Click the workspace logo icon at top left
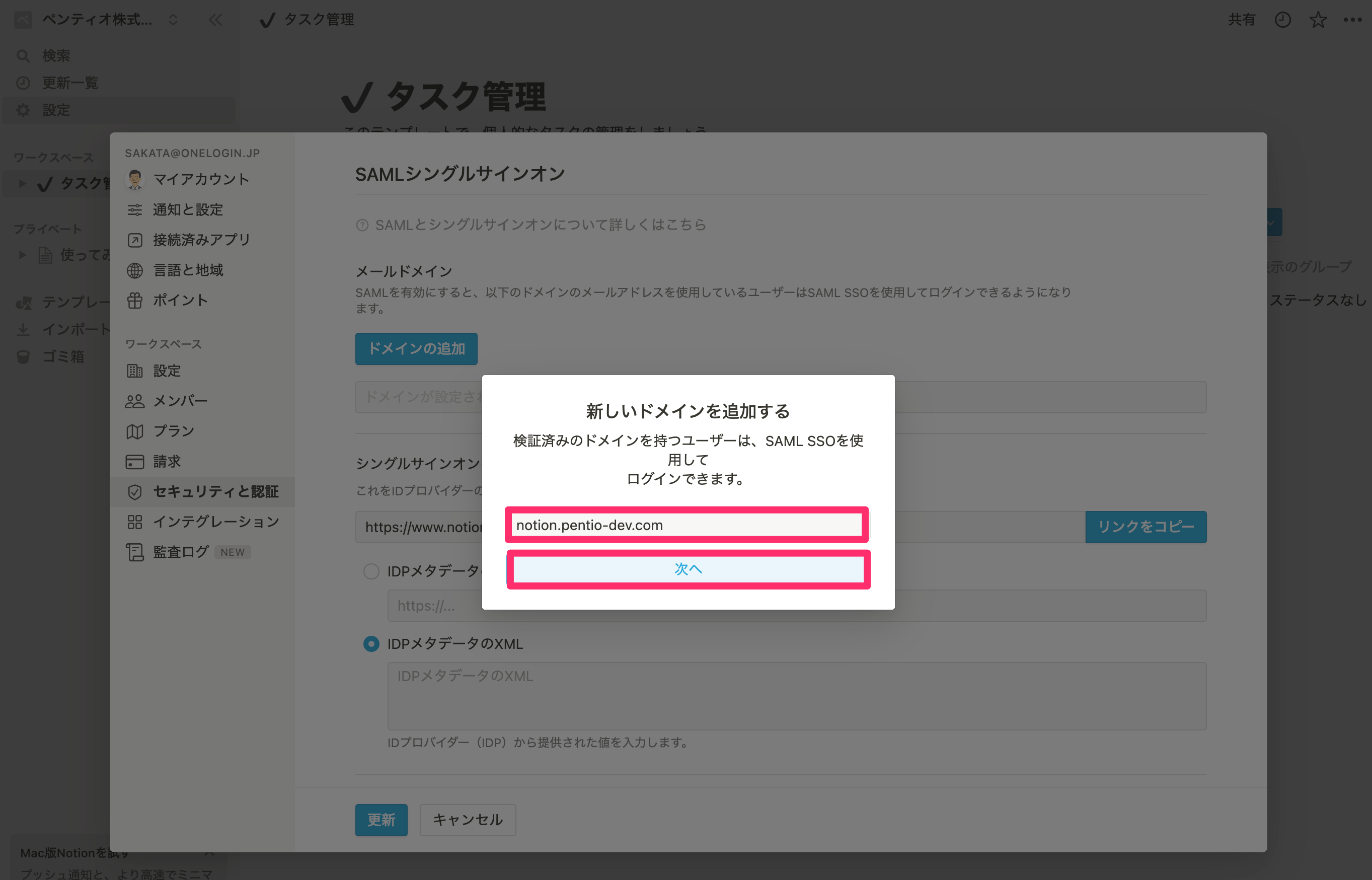This screenshot has width=1372, height=880. point(23,20)
